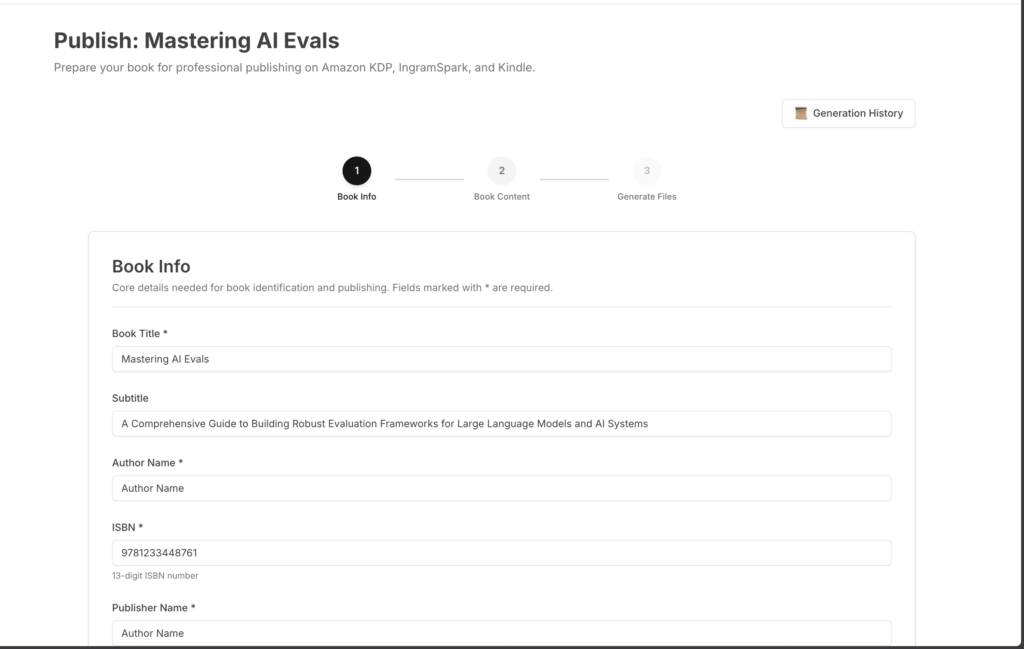Click the Book Info step label
This screenshot has height=649, width=1024.
pyautogui.click(x=357, y=197)
